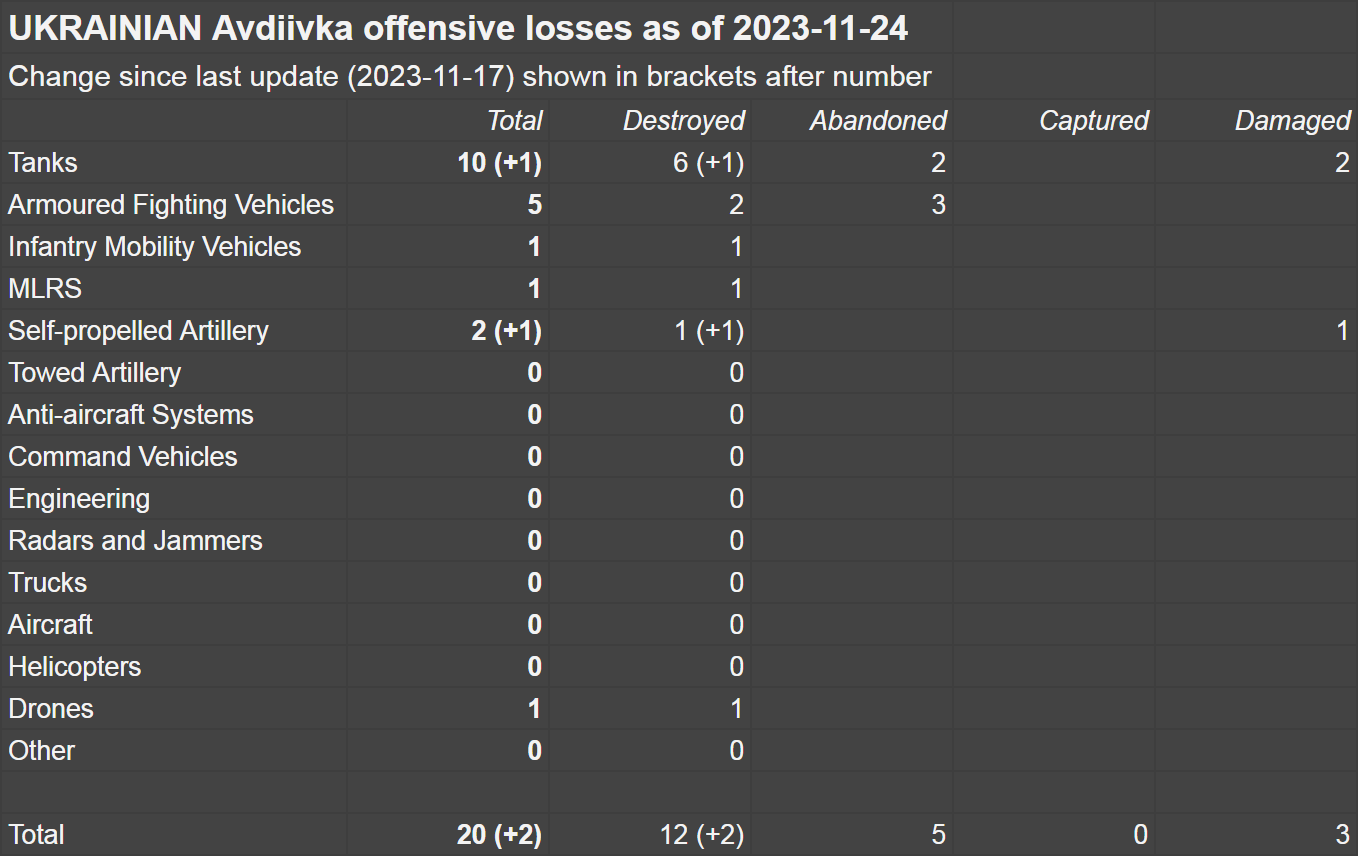Image resolution: width=1358 pixels, height=856 pixels.
Task: Select the 'Radars and Jammers' label cell
Action: click(135, 541)
